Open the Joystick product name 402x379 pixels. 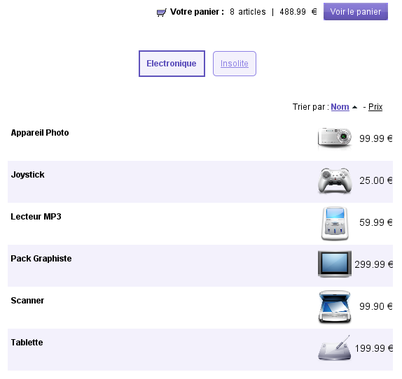[x=28, y=175]
